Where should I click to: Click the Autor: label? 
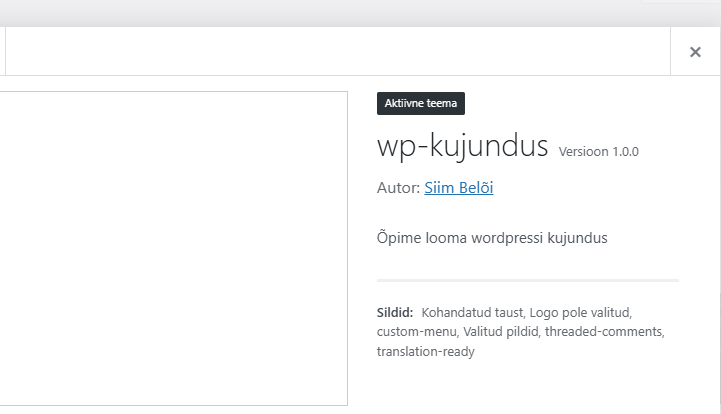[x=398, y=188]
